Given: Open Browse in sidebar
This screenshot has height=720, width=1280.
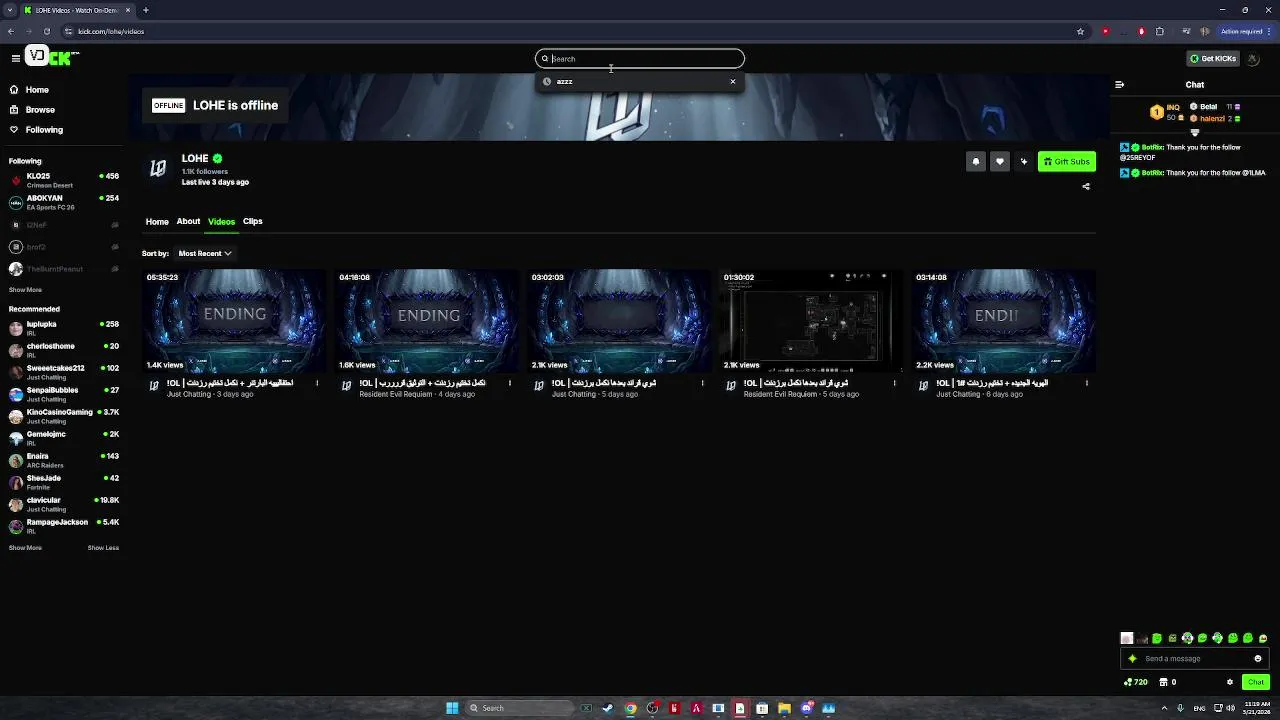Looking at the screenshot, I should point(40,110).
